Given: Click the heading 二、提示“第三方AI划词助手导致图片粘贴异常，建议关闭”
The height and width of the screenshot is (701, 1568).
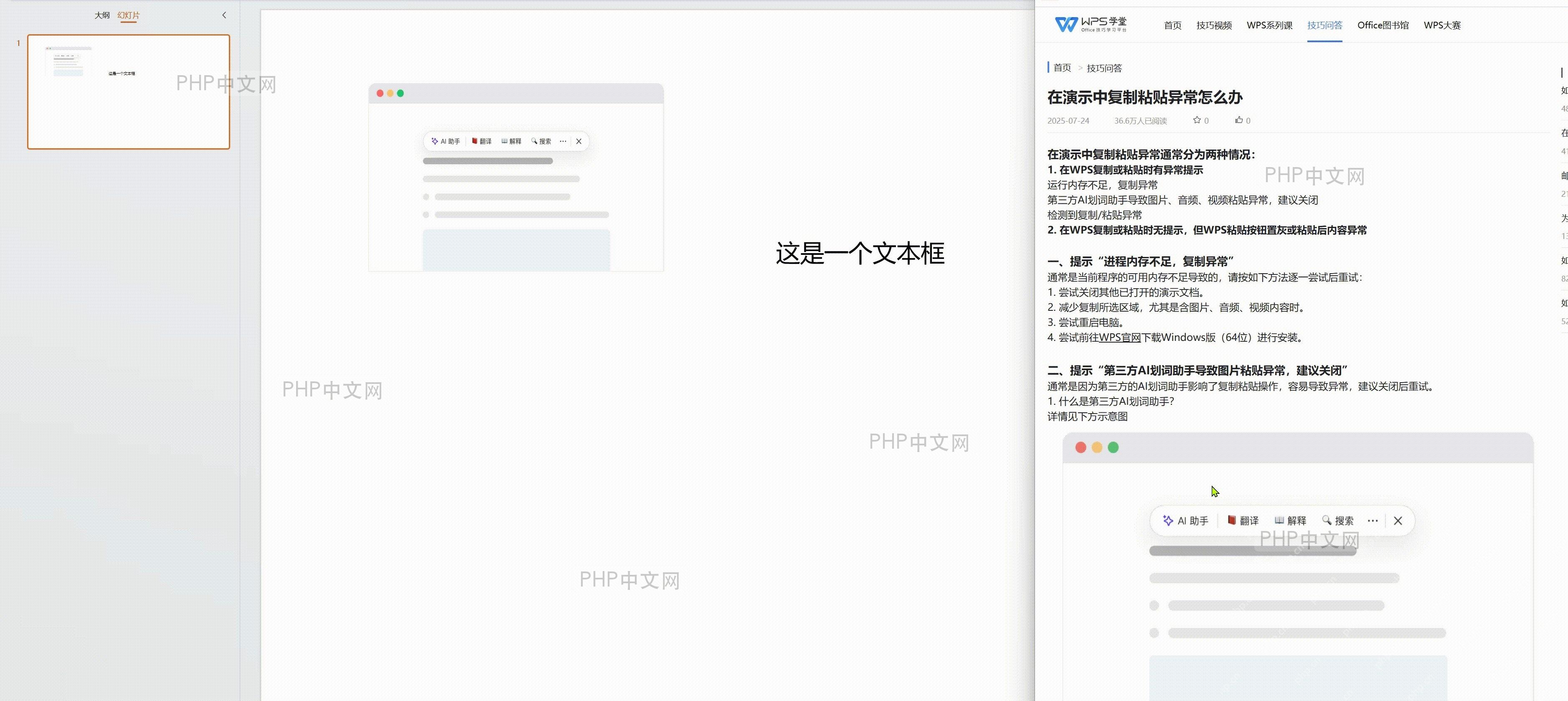Looking at the screenshot, I should tap(1198, 370).
